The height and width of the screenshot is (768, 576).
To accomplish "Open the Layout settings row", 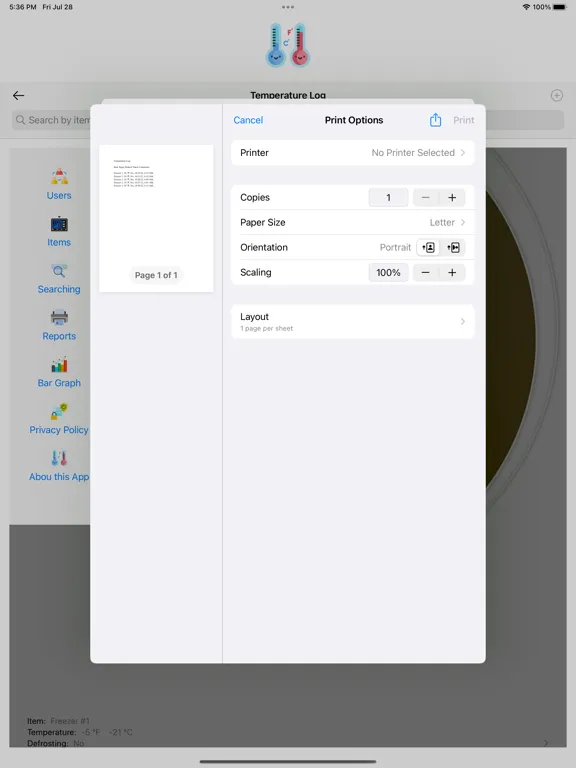I will tap(353, 322).
